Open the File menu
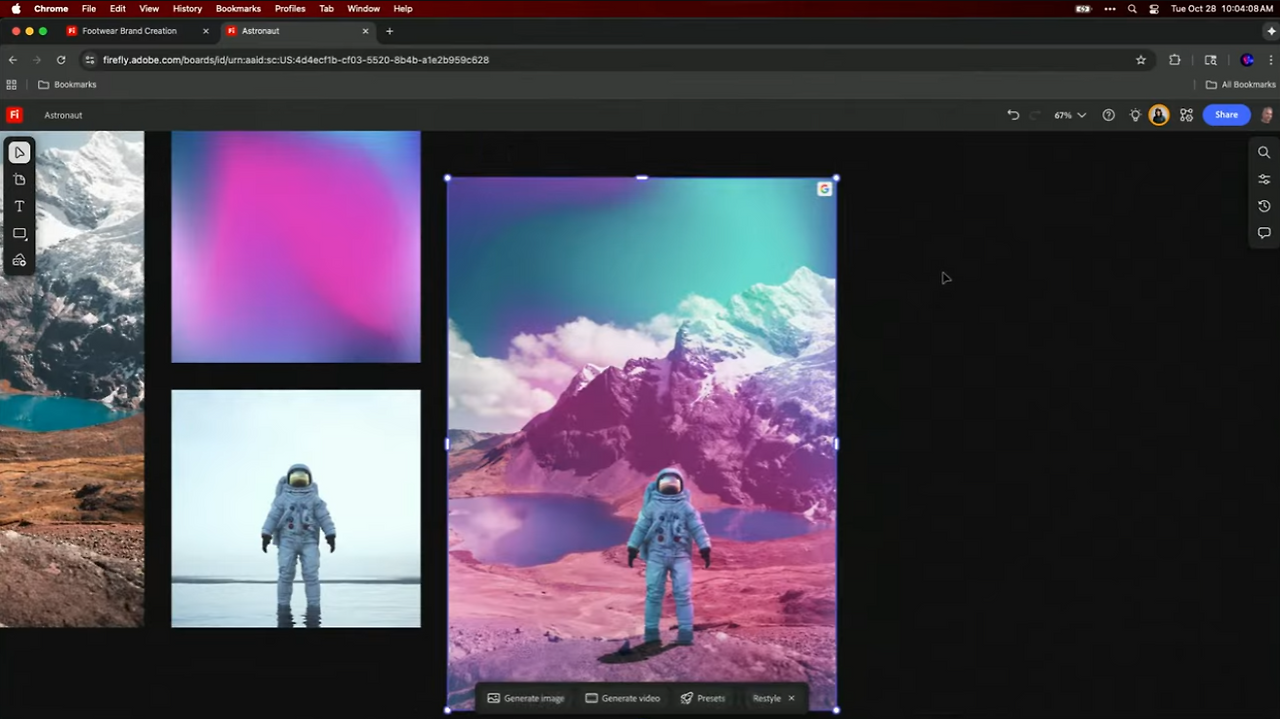Image resolution: width=1280 pixels, height=719 pixels. pos(89,8)
